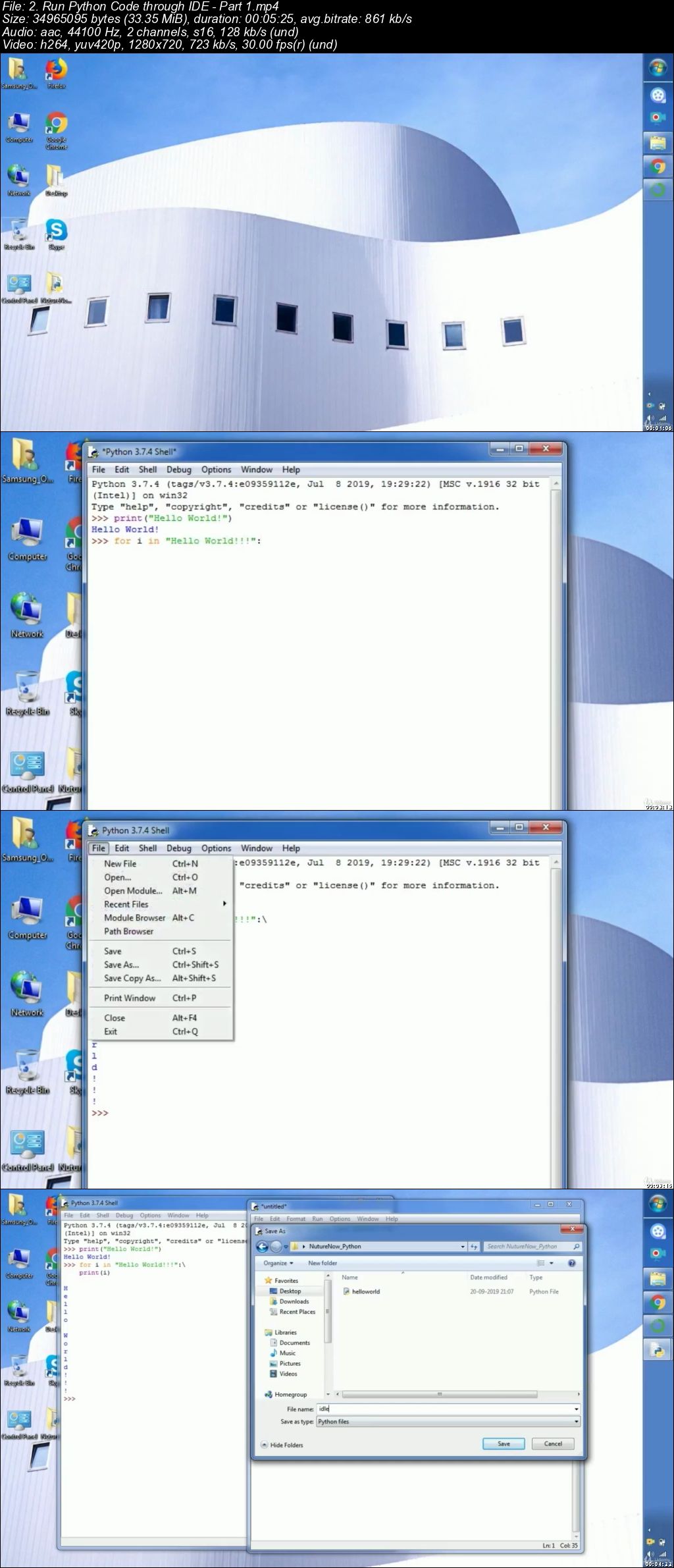The height and width of the screenshot is (1568, 674).
Task: Click the 'Python File' type cell
Action: click(x=544, y=1291)
